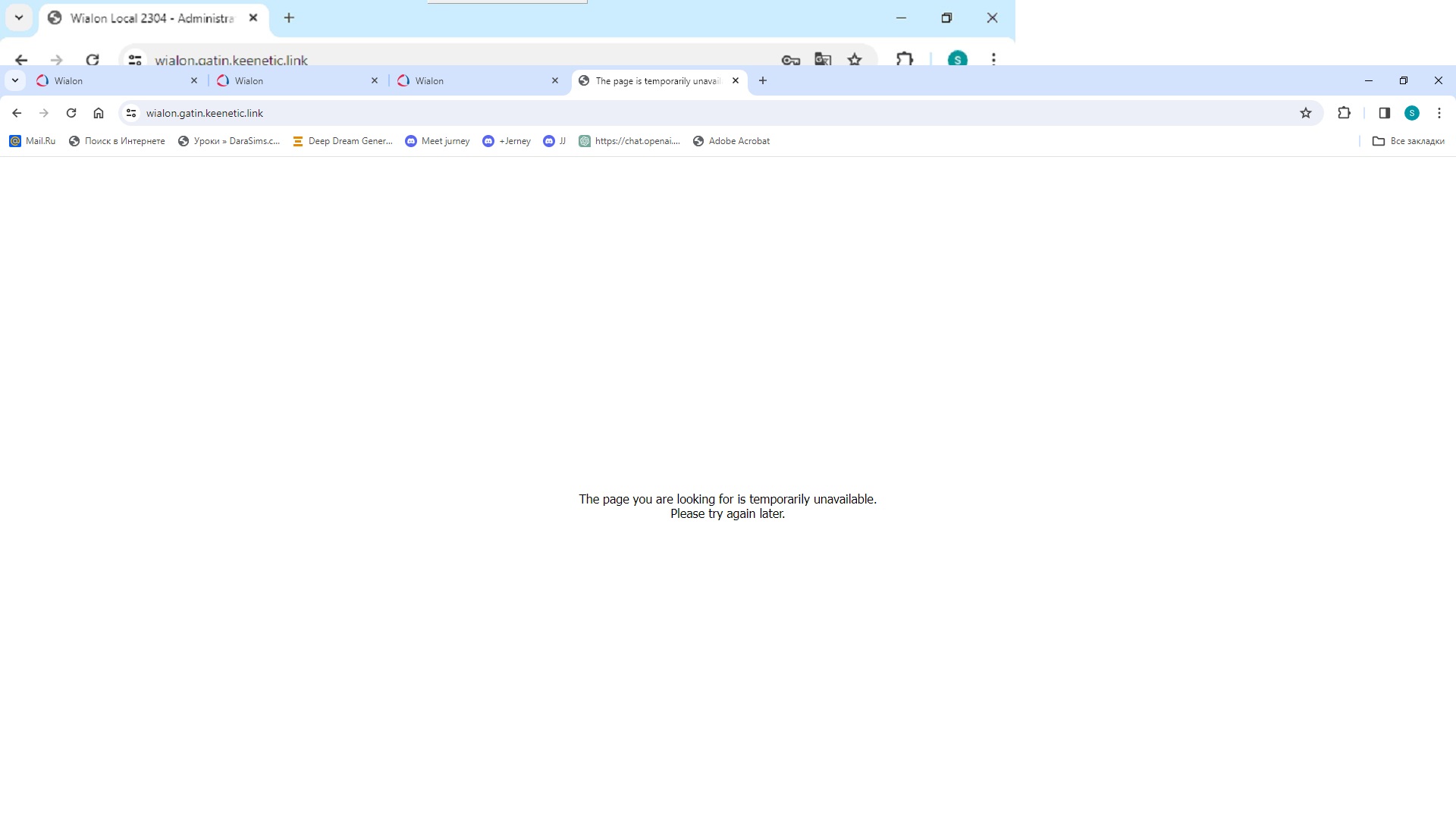The image size is (1456, 819).
Task: Go back with the back arrow
Action: 17,113
